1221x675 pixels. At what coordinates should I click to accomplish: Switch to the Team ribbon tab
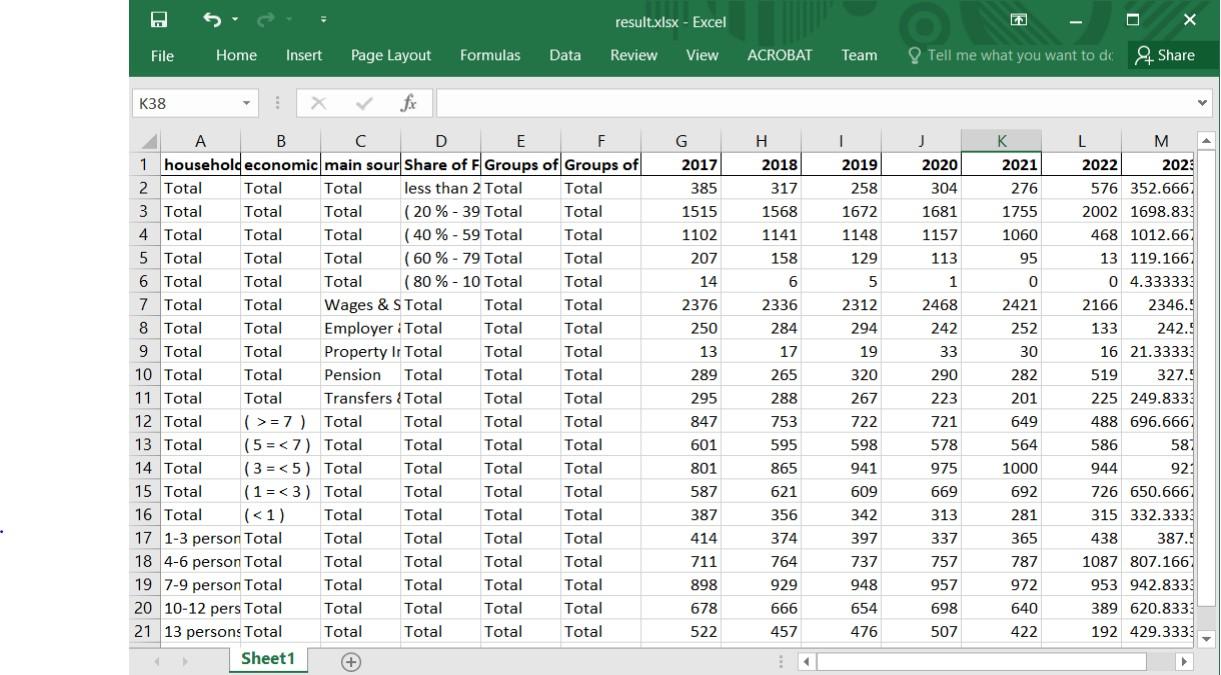(858, 55)
